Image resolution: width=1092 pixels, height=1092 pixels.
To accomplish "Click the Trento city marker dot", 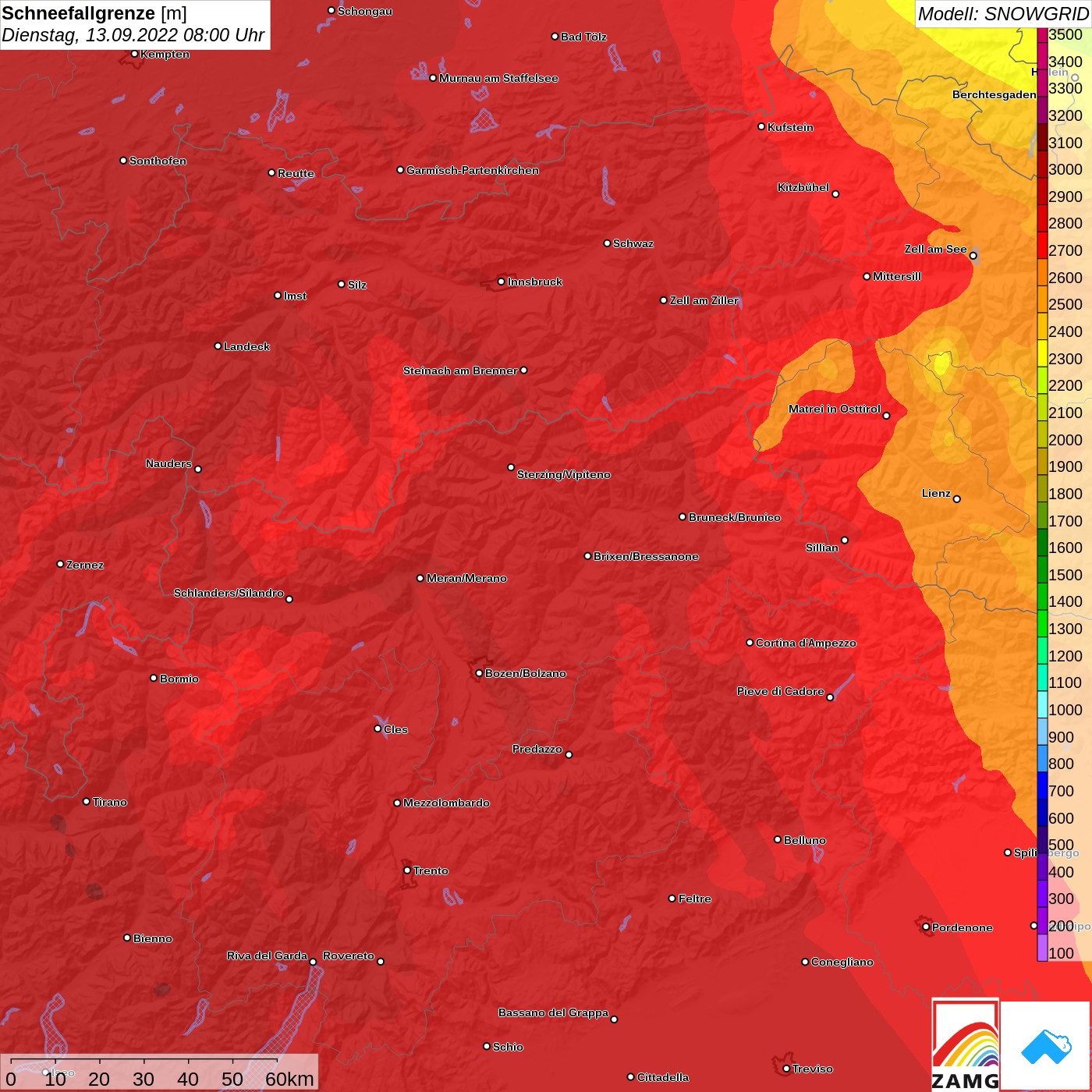I will 407,870.
